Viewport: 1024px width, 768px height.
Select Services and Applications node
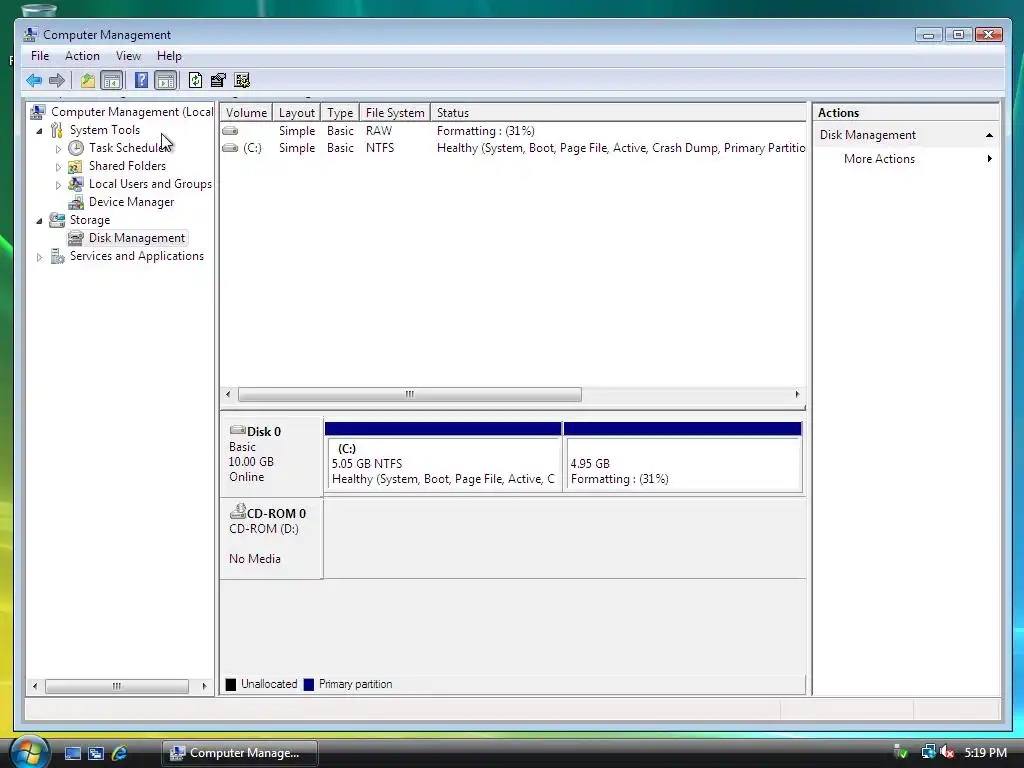point(136,256)
